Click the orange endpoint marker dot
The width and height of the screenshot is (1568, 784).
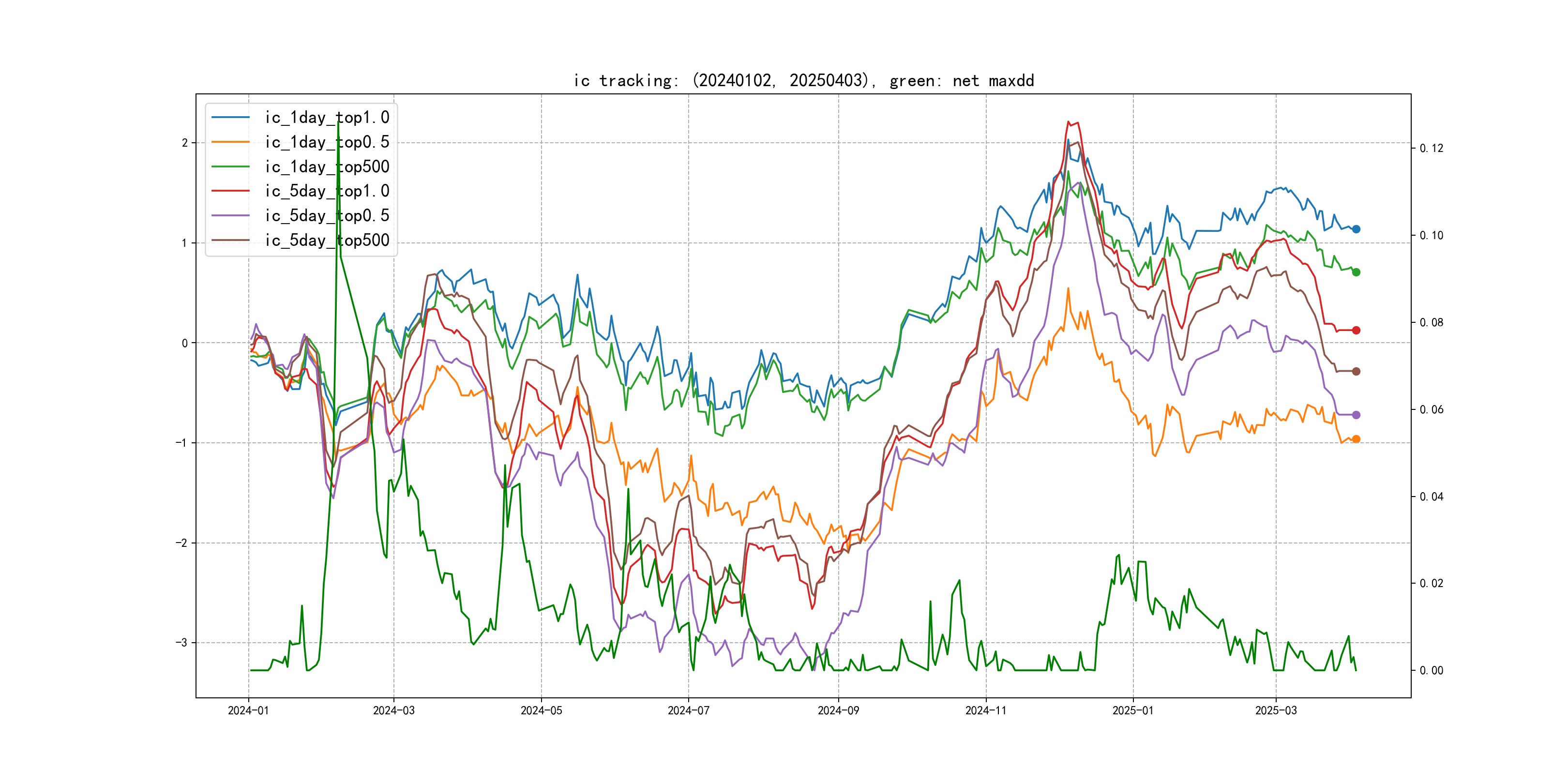point(1356,439)
